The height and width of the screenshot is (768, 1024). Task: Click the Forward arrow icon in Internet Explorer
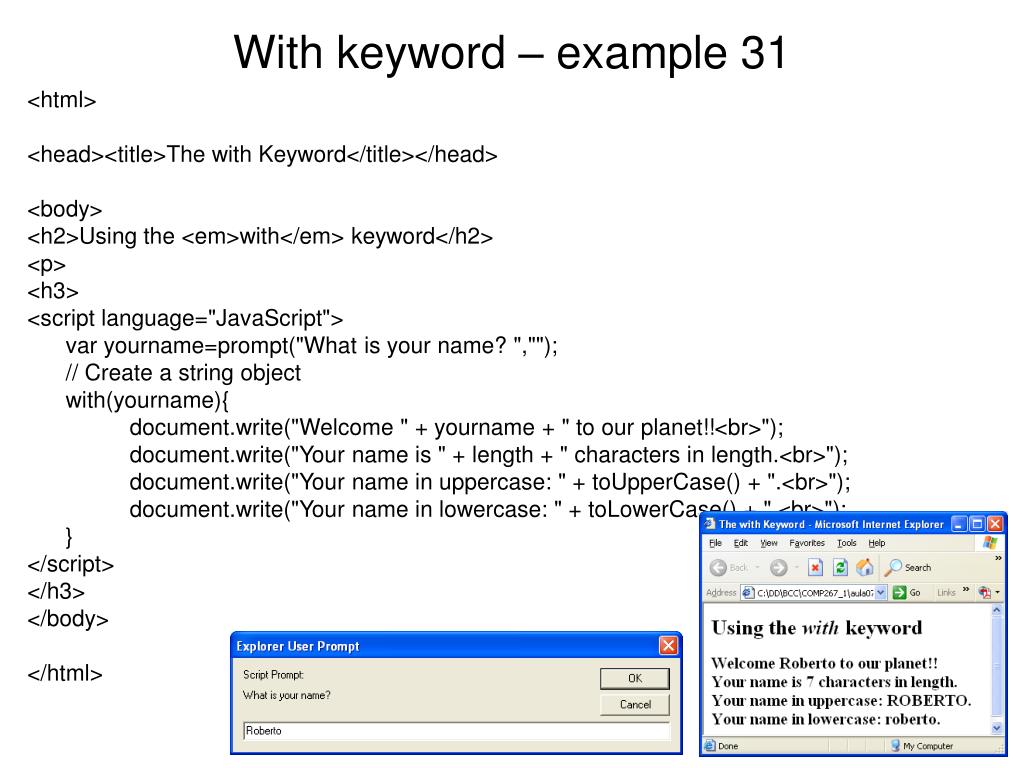click(x=778, y=568)
